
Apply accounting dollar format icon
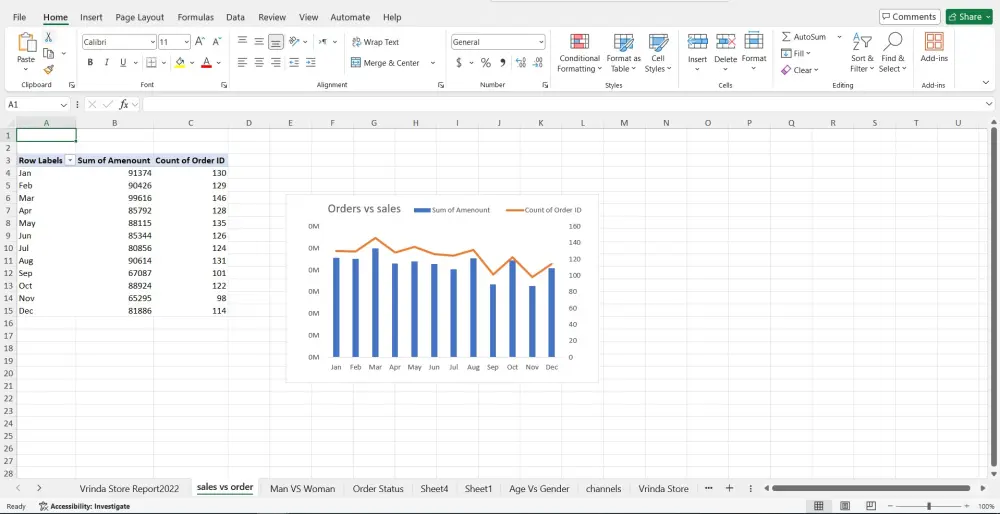459,62
